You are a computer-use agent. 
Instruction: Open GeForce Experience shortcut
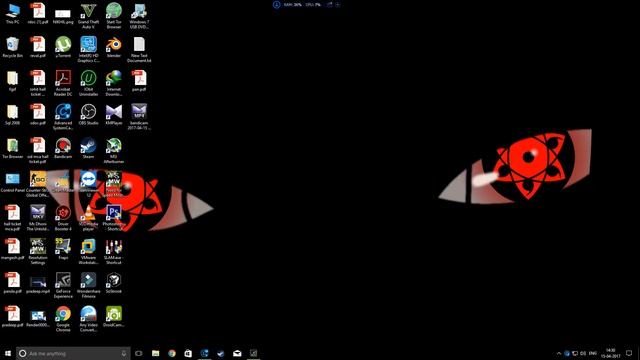(x=63, y=286)
